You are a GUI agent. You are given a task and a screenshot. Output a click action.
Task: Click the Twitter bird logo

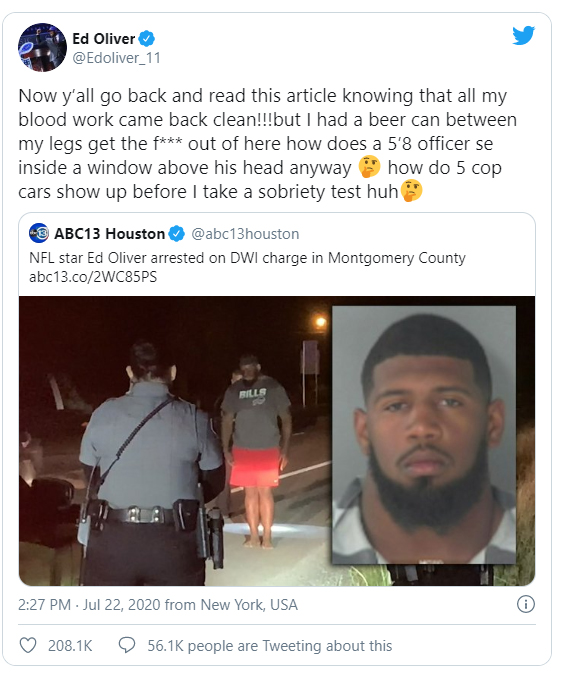(x=523, y=35)
